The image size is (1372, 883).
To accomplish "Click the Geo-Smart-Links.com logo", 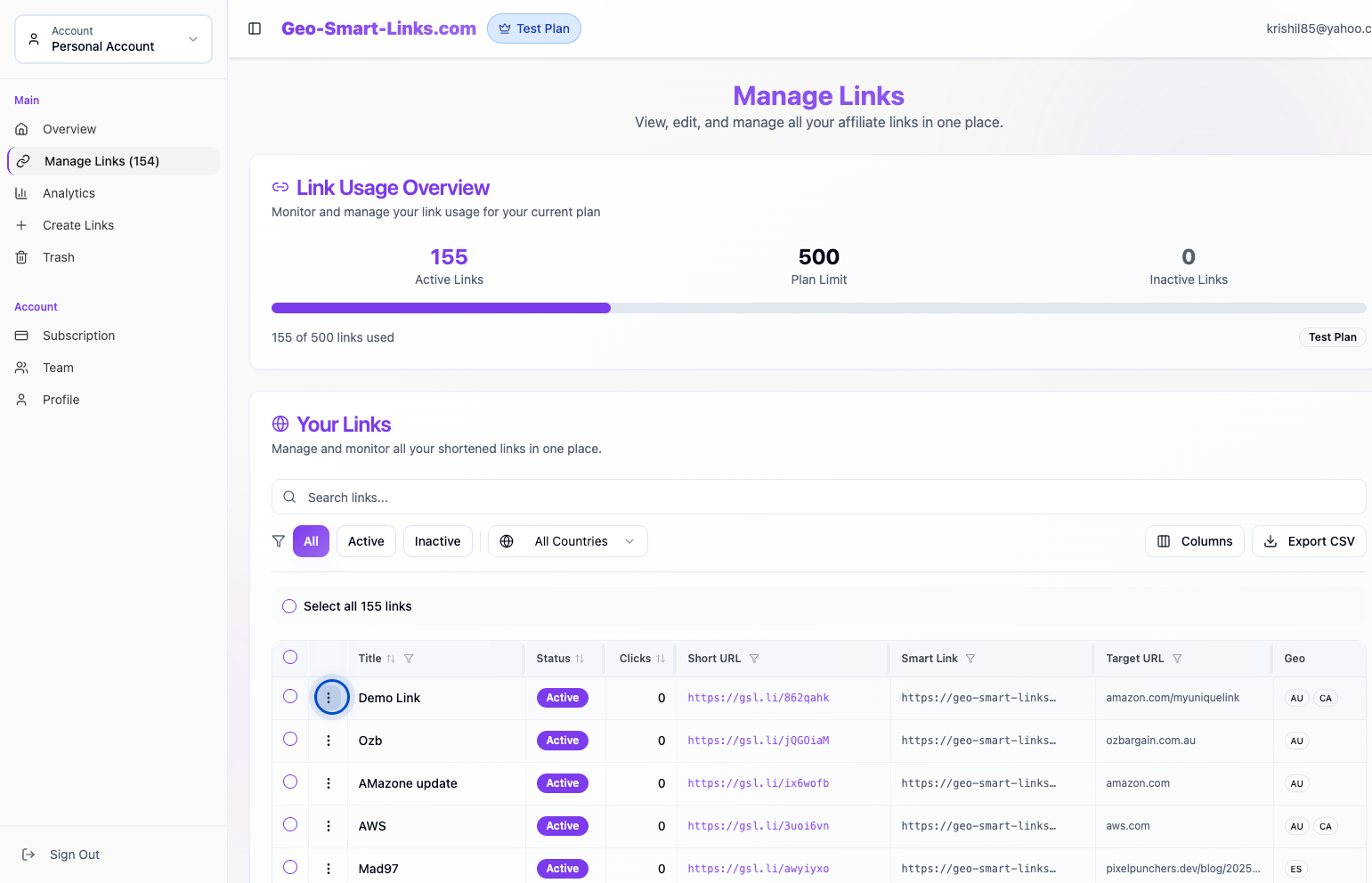I will [378, 28].
